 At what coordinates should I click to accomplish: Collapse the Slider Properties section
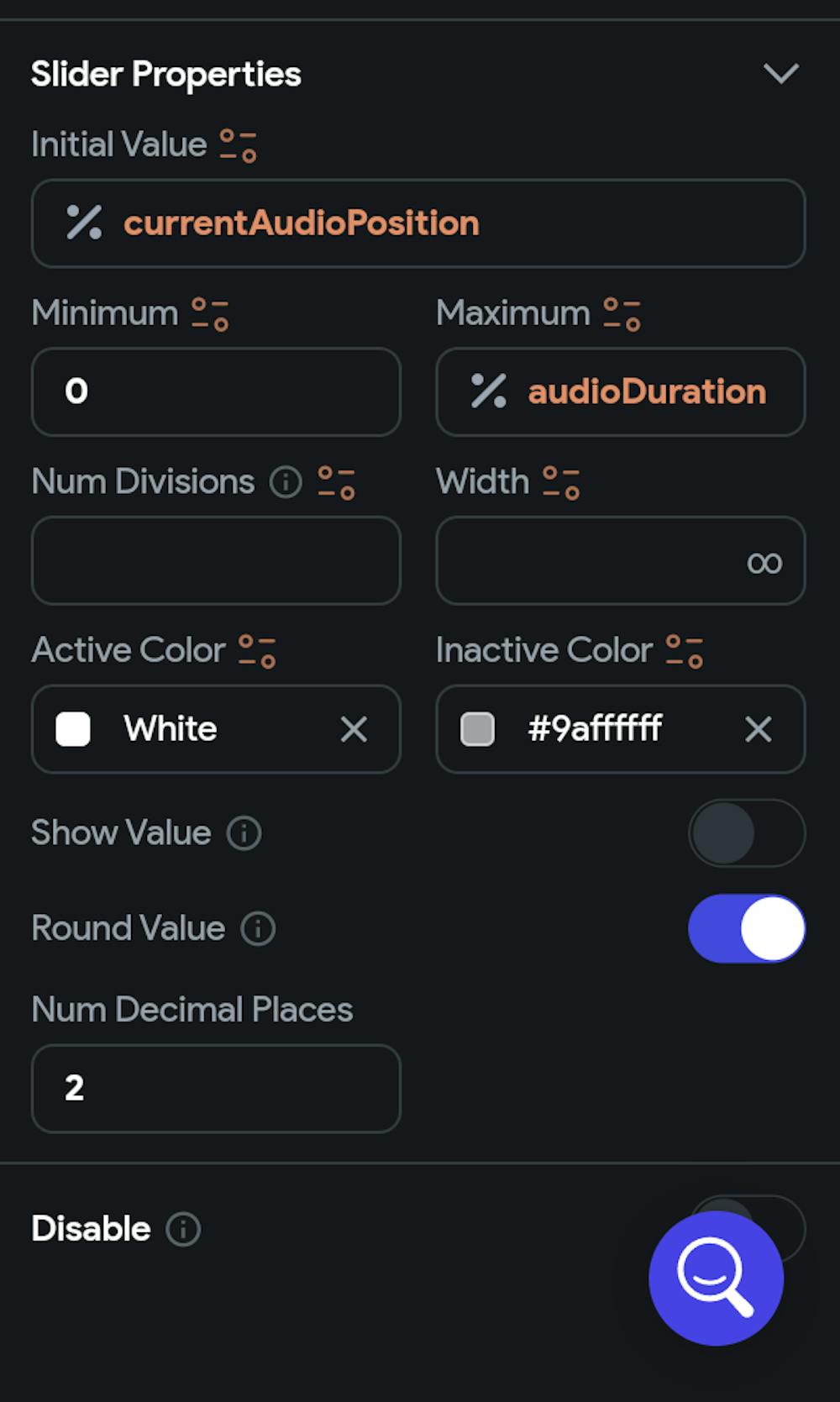(x=781, y=74)
